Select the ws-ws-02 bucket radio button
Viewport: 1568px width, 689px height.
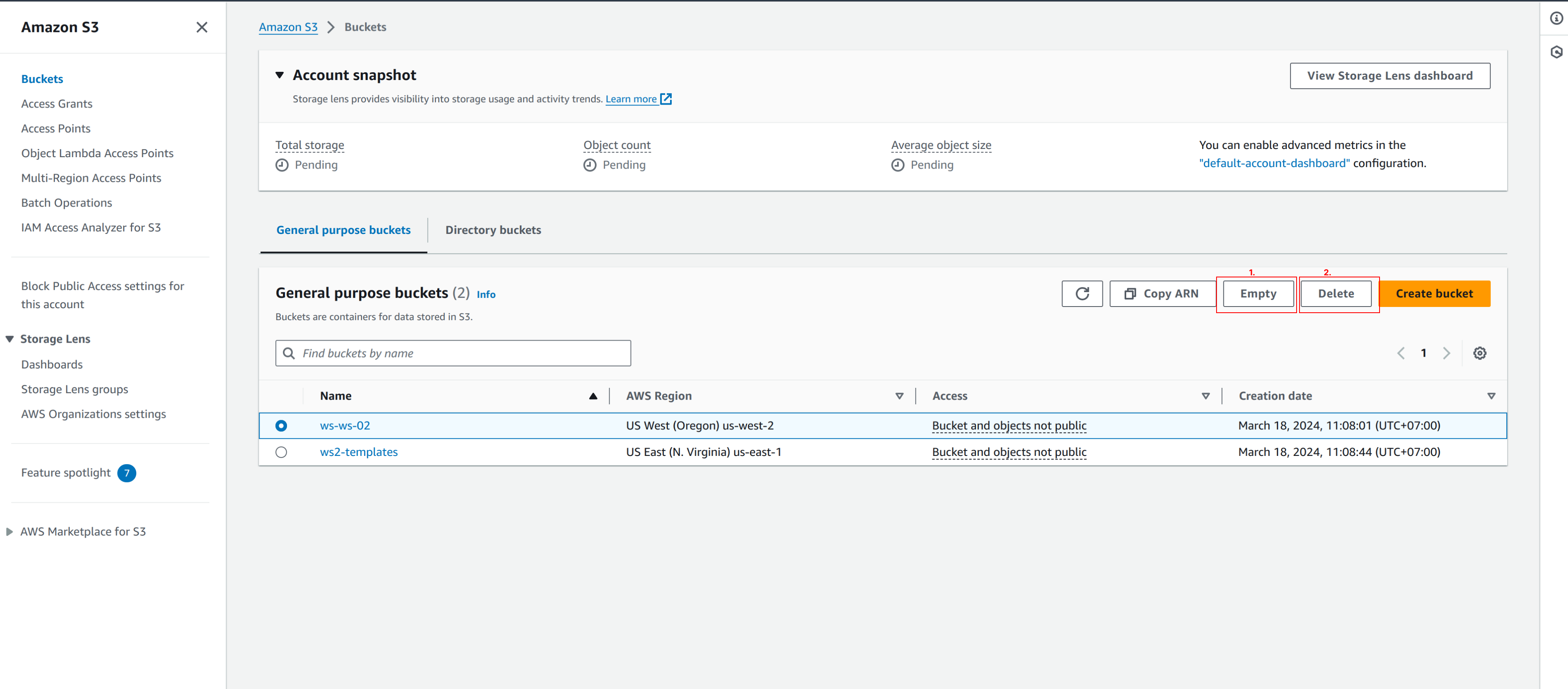280,426
